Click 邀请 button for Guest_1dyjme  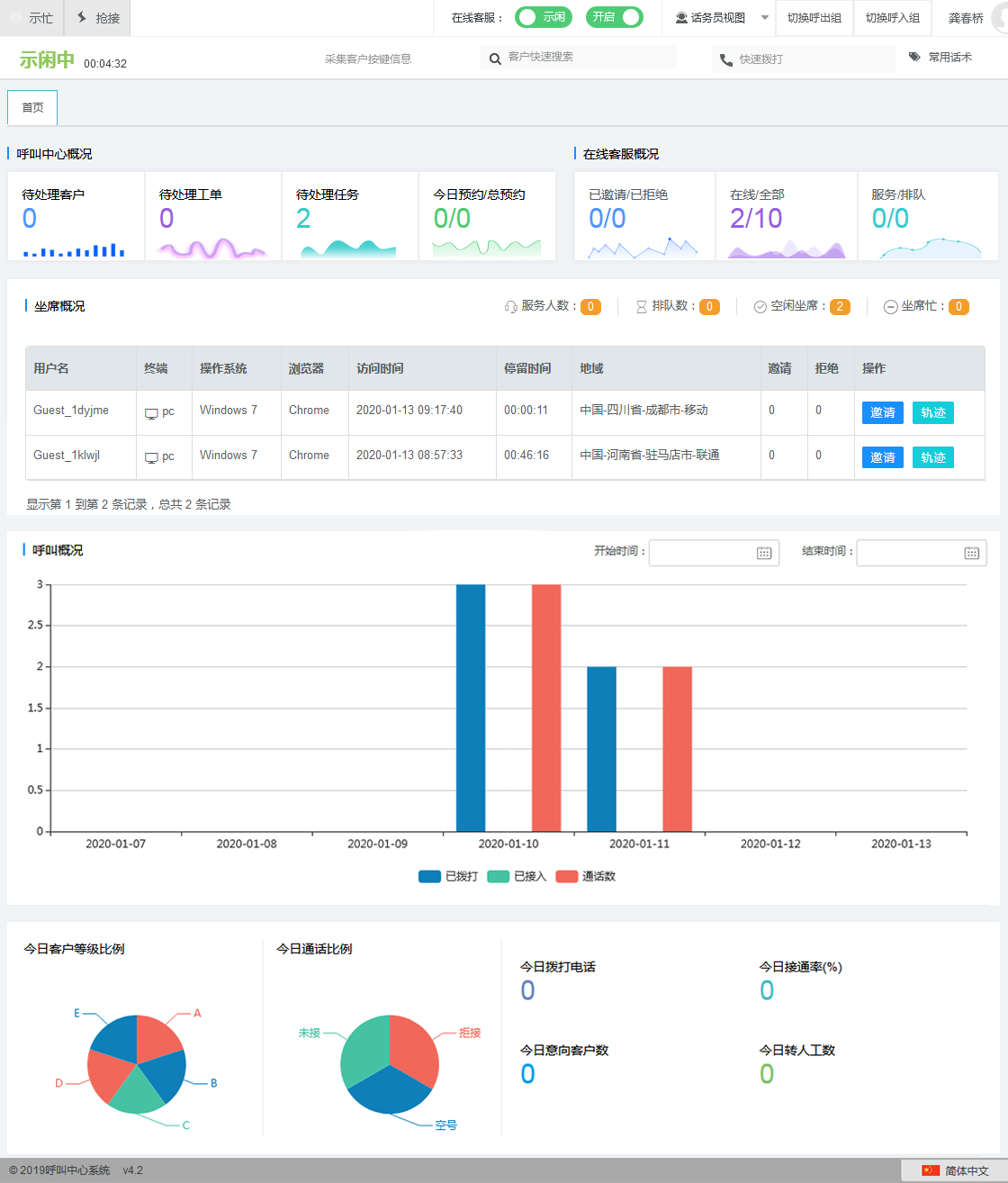(882, 412)
